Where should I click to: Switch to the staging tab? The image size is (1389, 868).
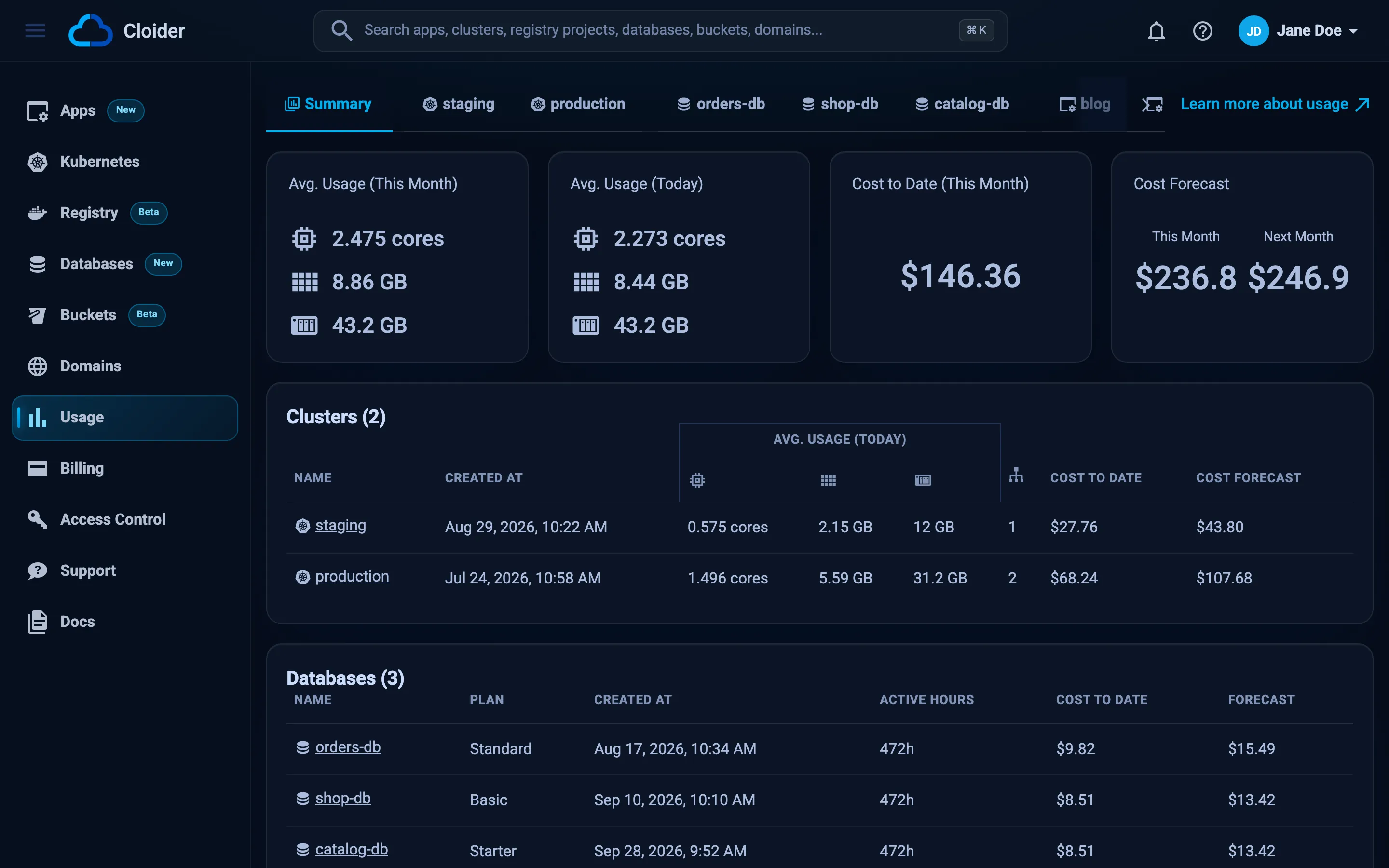pos(459,105)
